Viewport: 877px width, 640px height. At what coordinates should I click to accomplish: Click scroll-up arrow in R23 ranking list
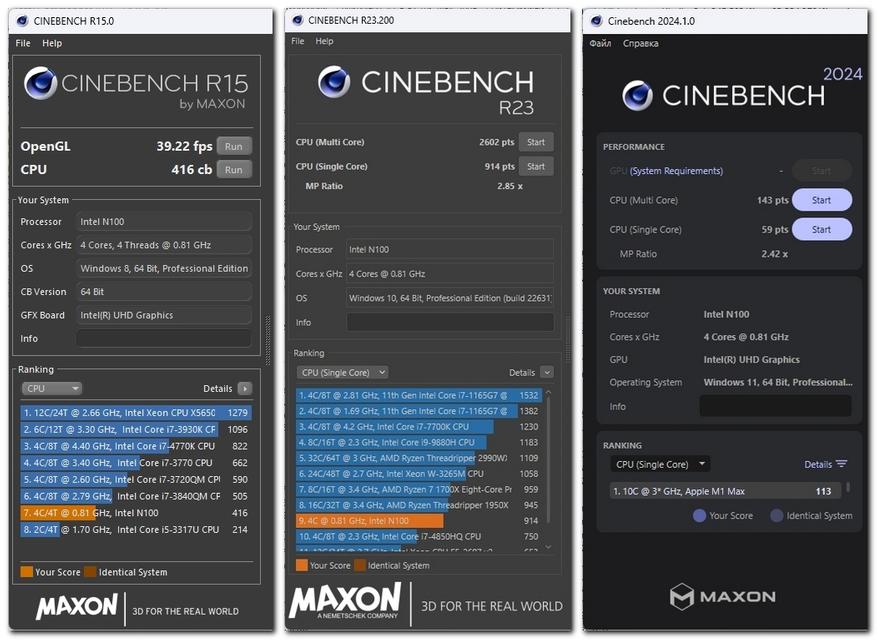[548, 393]
